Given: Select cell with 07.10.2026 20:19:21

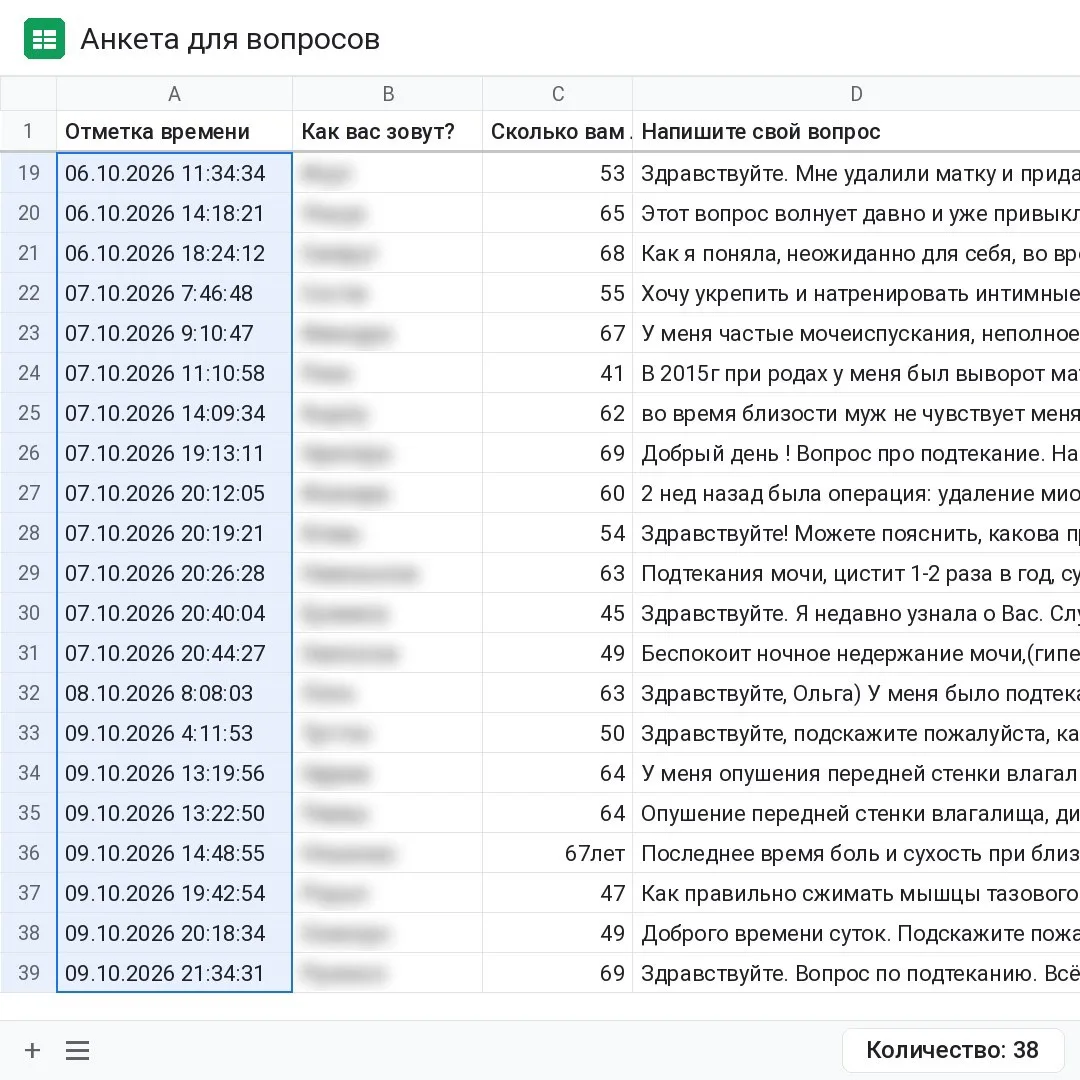Looking at the screenshot, I should [x=174, y=532].
